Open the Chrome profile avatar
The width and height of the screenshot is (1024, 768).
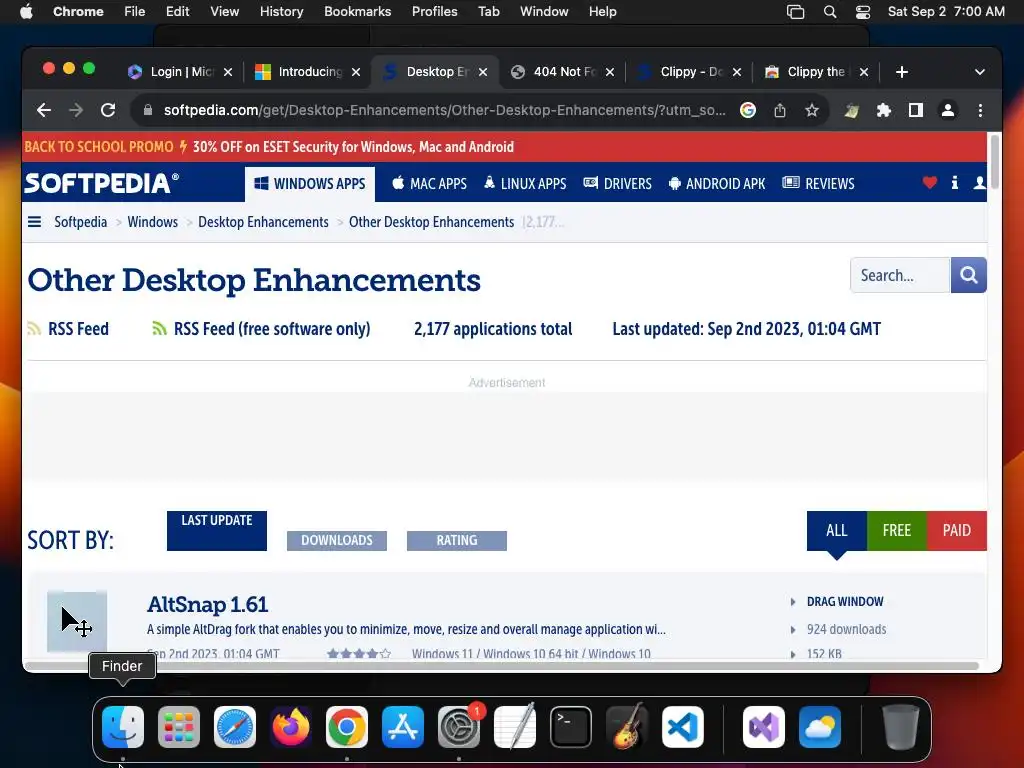tap(948, 110)
